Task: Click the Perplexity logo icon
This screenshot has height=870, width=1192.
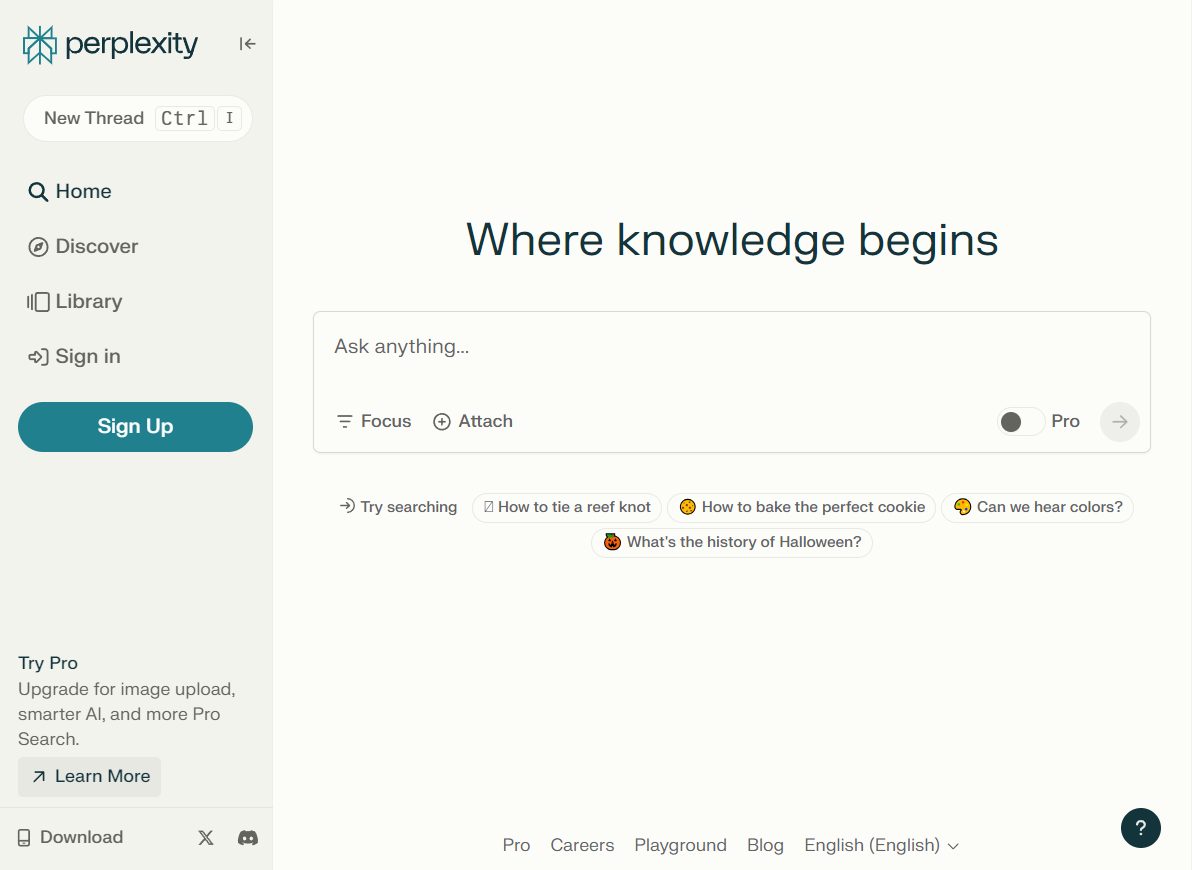Action: 39,45
